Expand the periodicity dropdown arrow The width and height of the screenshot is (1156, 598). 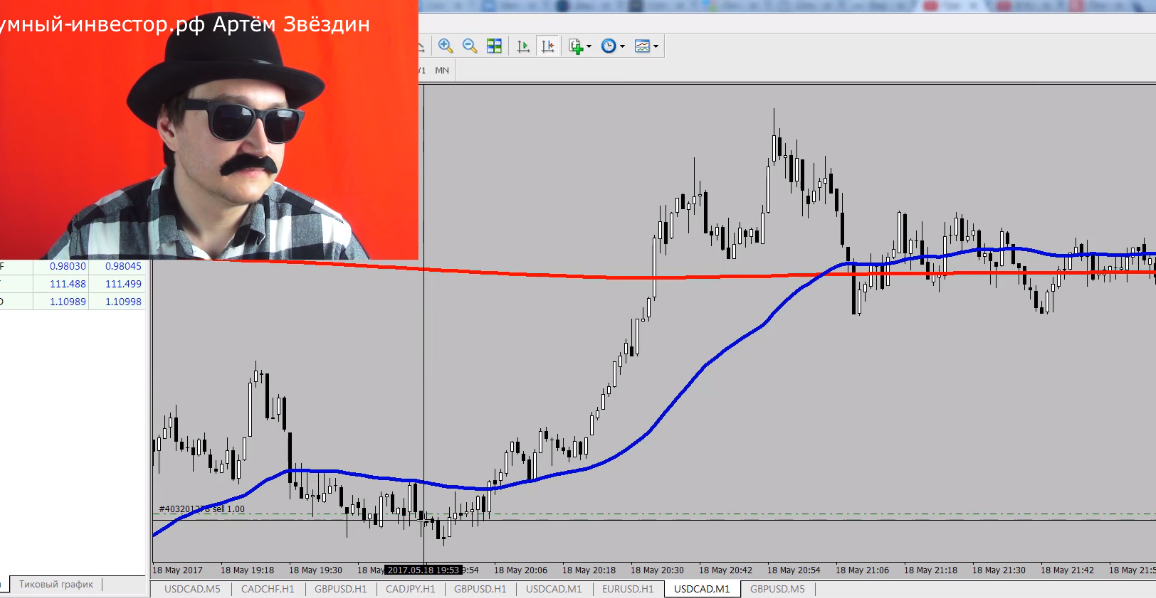tap(622, 46)
